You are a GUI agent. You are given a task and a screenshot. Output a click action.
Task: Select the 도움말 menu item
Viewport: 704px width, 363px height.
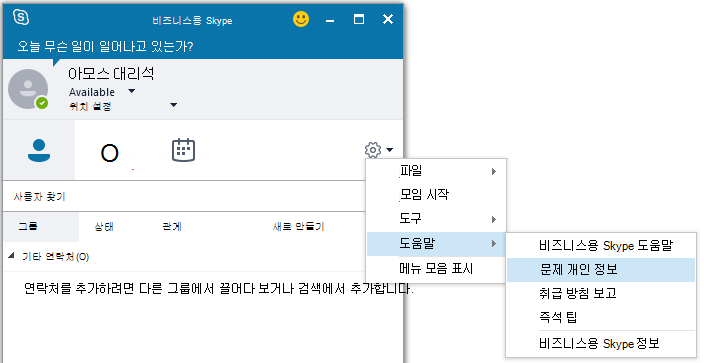pyautogui.click(x=436, y=243)
